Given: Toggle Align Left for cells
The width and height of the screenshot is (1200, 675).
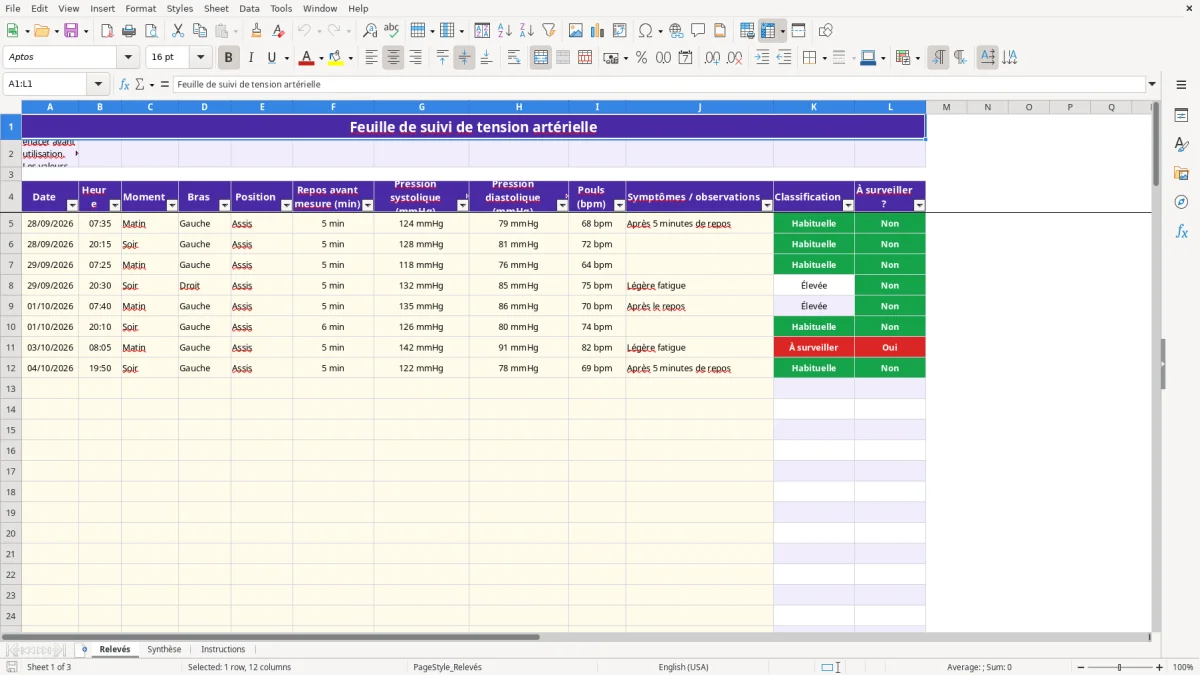Looking at the screenshot, I should [x=371, y=58].
